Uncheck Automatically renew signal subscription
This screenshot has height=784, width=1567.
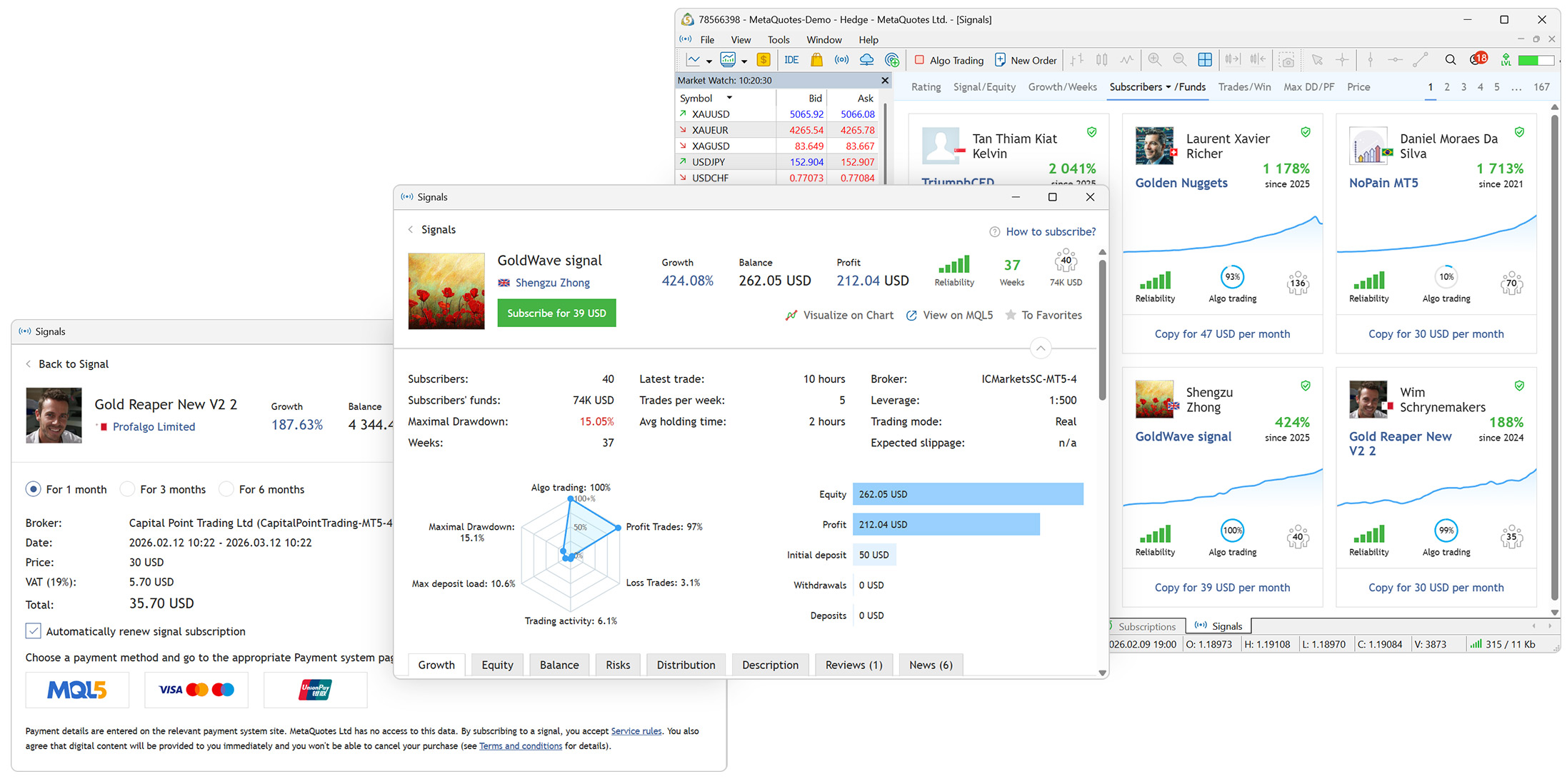(33, 631)
